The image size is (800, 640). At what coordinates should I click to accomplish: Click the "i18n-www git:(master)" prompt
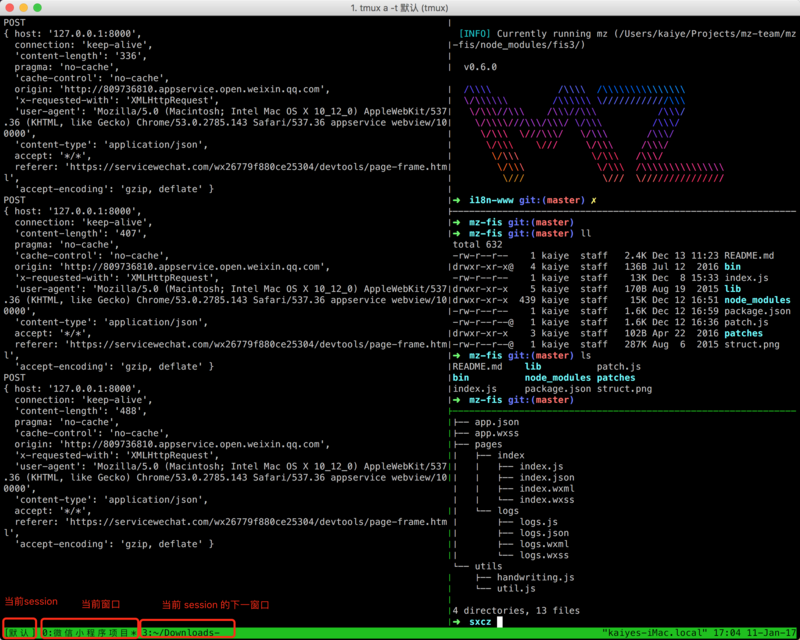point(527,200)
